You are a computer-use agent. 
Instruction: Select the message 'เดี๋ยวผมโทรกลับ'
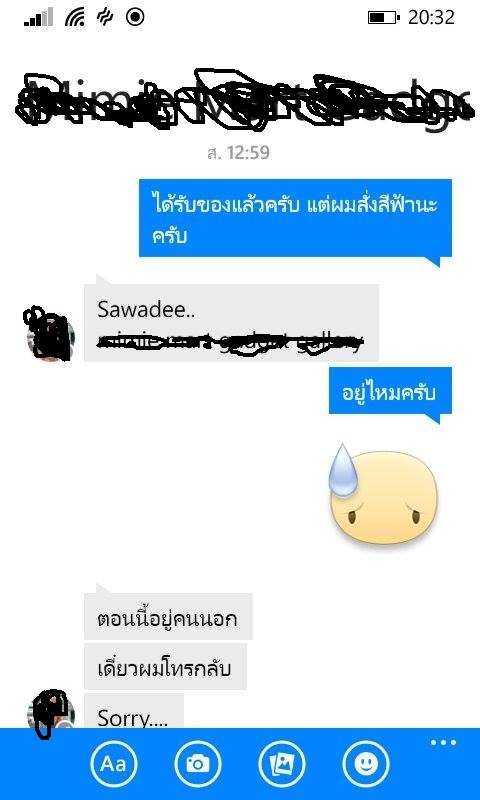pos(165,666)
